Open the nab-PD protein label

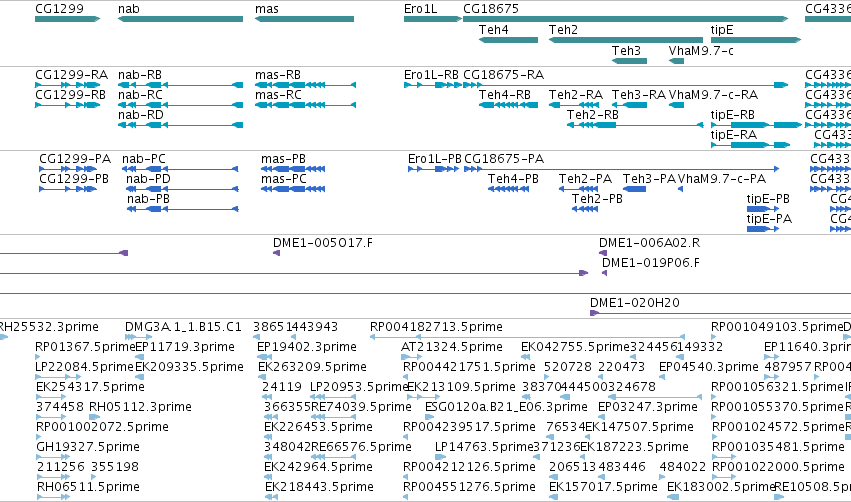pos(148,179)
